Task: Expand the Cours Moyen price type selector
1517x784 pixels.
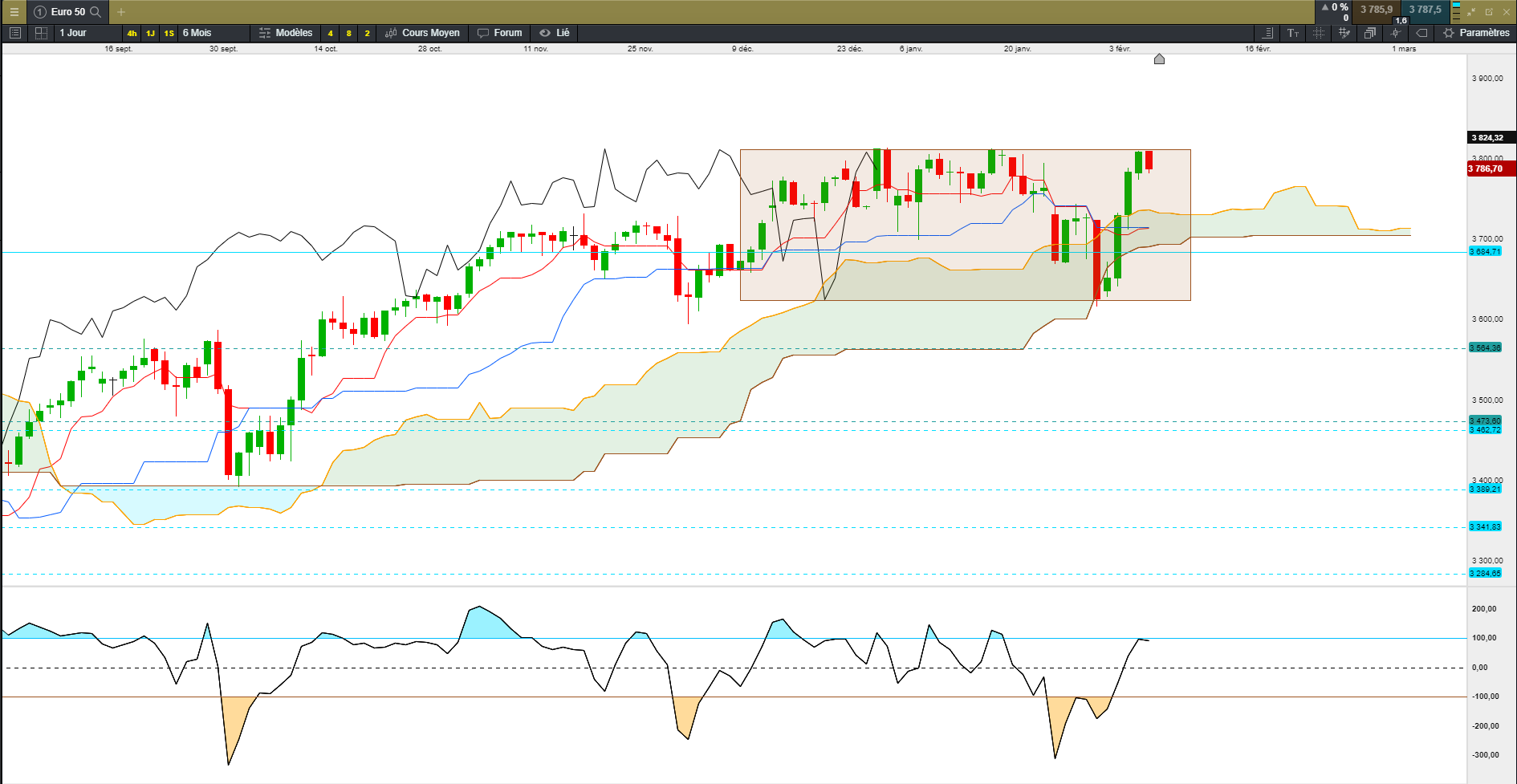Action: pyautogui.click(x=422, y=33)
